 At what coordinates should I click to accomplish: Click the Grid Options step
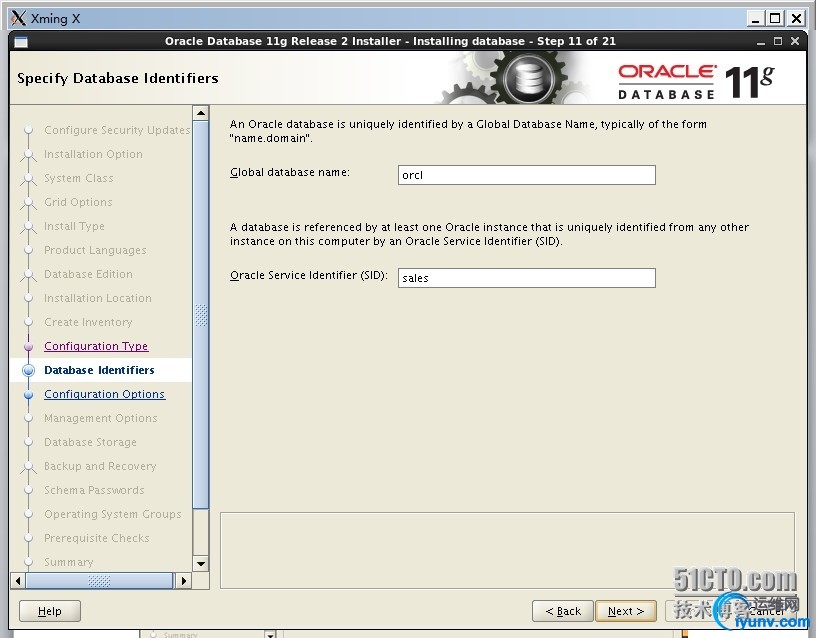coord(78,202)
